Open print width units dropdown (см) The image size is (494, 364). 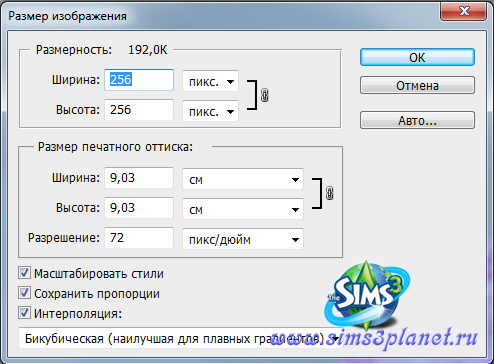point(243,179)
